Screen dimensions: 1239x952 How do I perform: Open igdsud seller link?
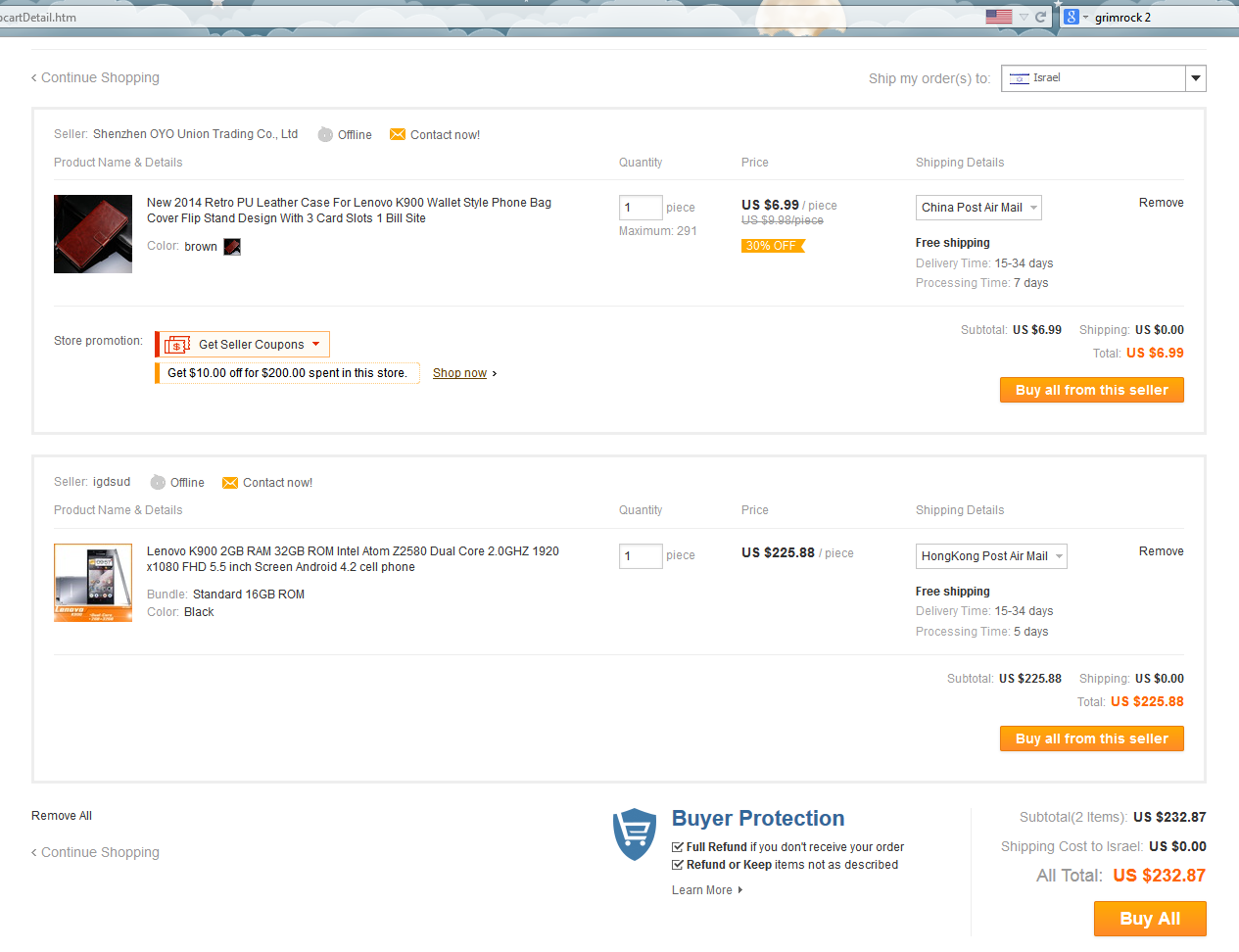pyautogui.click(x=112, y=482)
